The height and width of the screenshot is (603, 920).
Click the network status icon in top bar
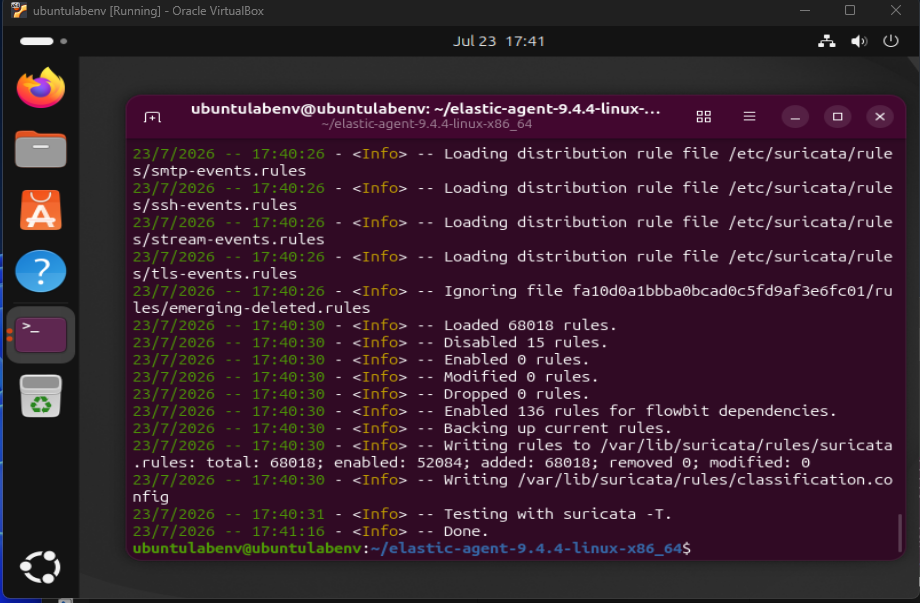point(827,41)
